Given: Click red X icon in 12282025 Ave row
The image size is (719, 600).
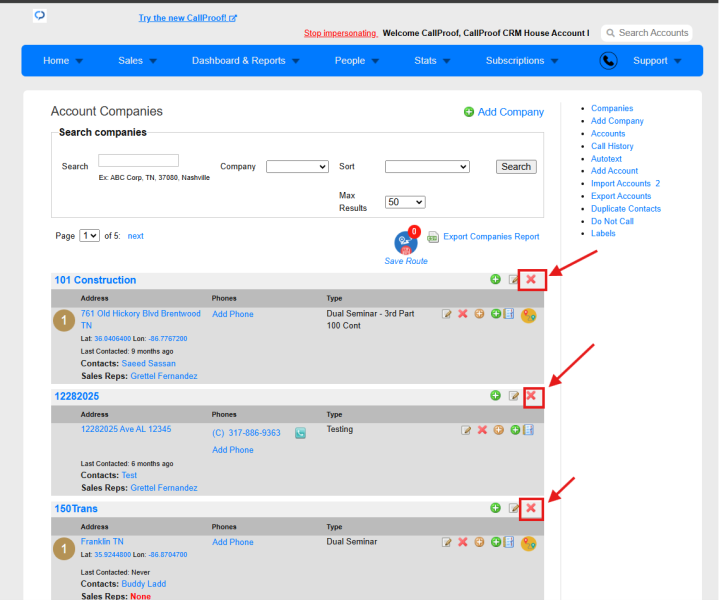Looking at the screenshot, I should [482, 430].
